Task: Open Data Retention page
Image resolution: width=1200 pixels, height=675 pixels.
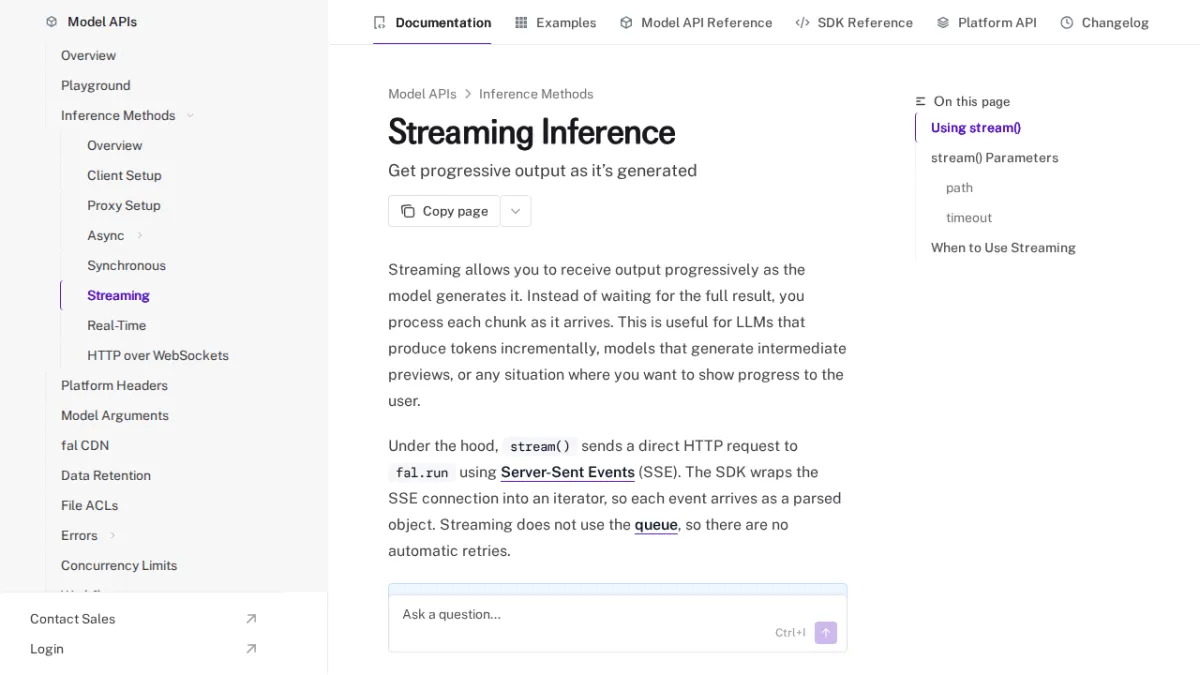Action: click(x=106, y=475)
